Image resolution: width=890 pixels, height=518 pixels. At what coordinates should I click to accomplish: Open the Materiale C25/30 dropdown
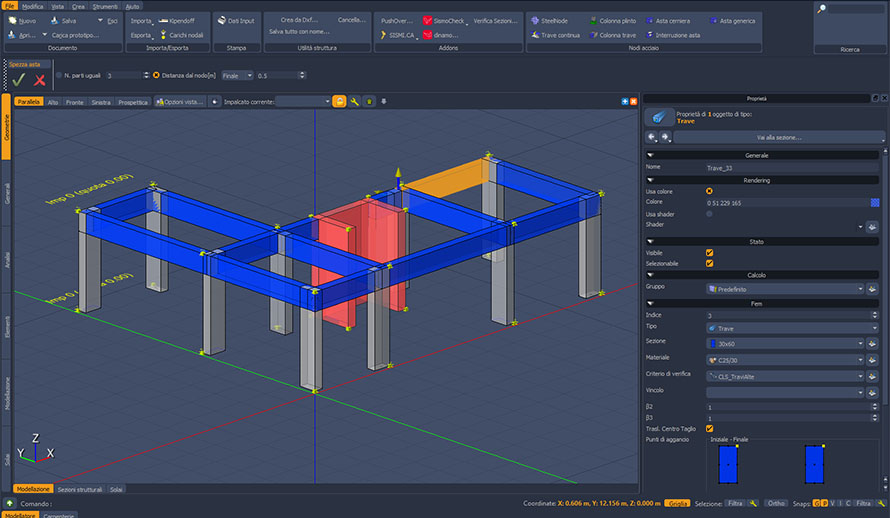[x=785, y=360]
